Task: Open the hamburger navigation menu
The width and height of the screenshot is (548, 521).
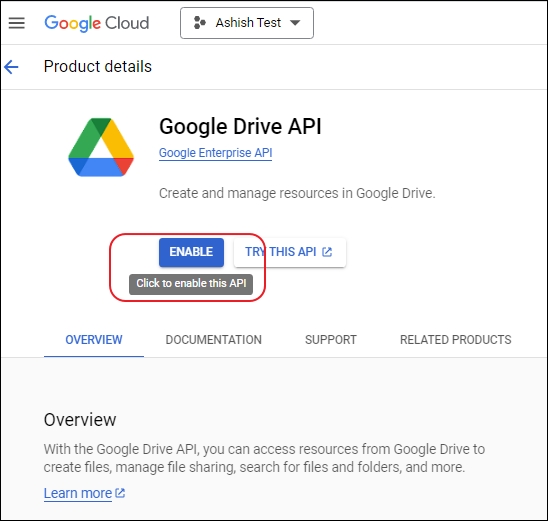Action: [16, 23]
